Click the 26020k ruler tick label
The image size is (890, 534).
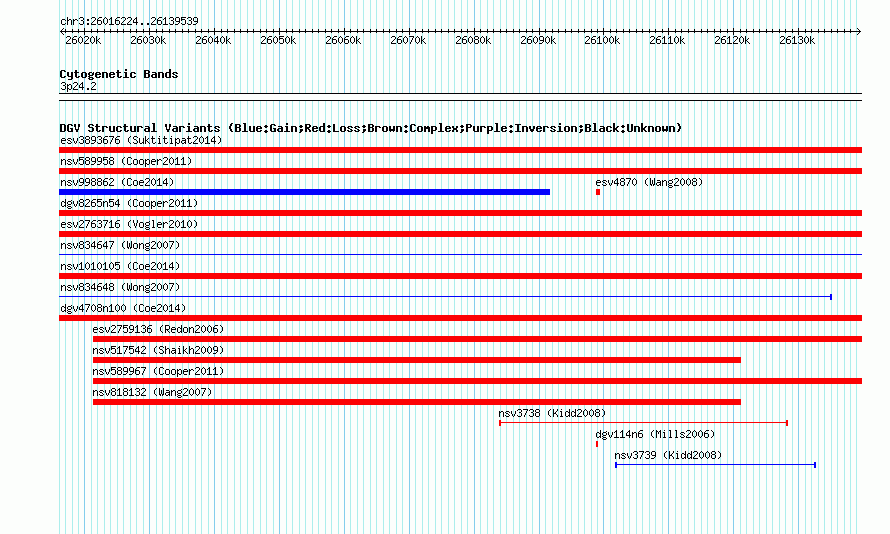83,41
